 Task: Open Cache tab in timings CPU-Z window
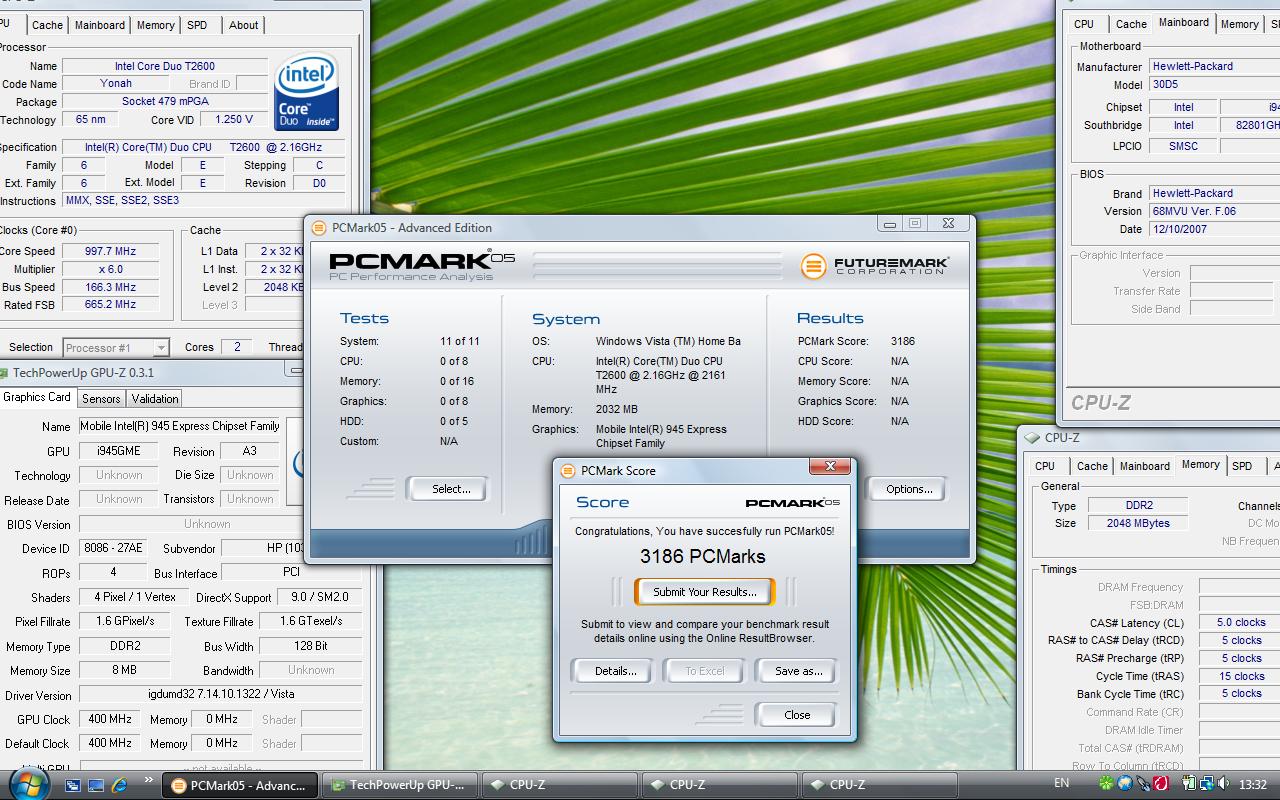click(x=1092, y=466)
